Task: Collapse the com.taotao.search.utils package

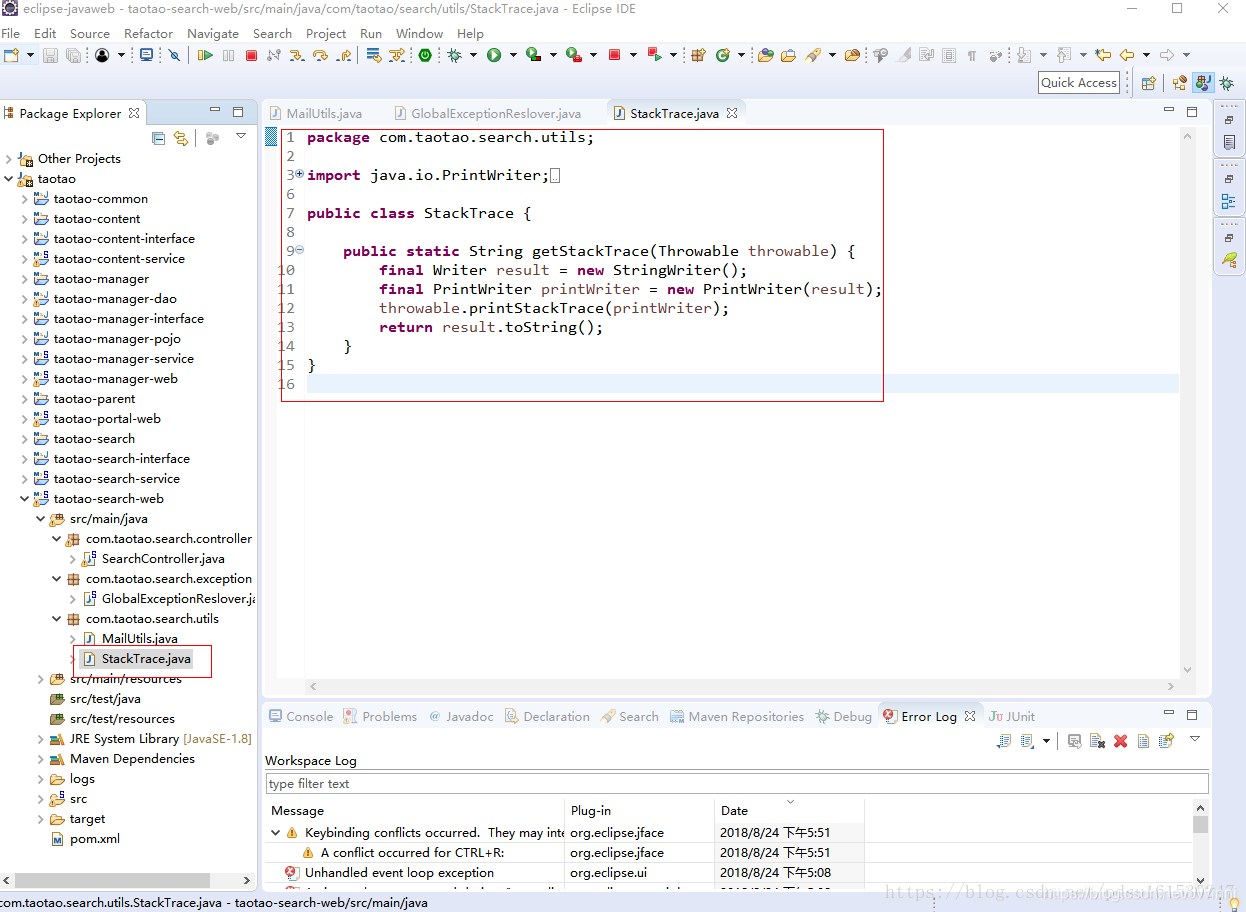Action: [x=57, y=619]
